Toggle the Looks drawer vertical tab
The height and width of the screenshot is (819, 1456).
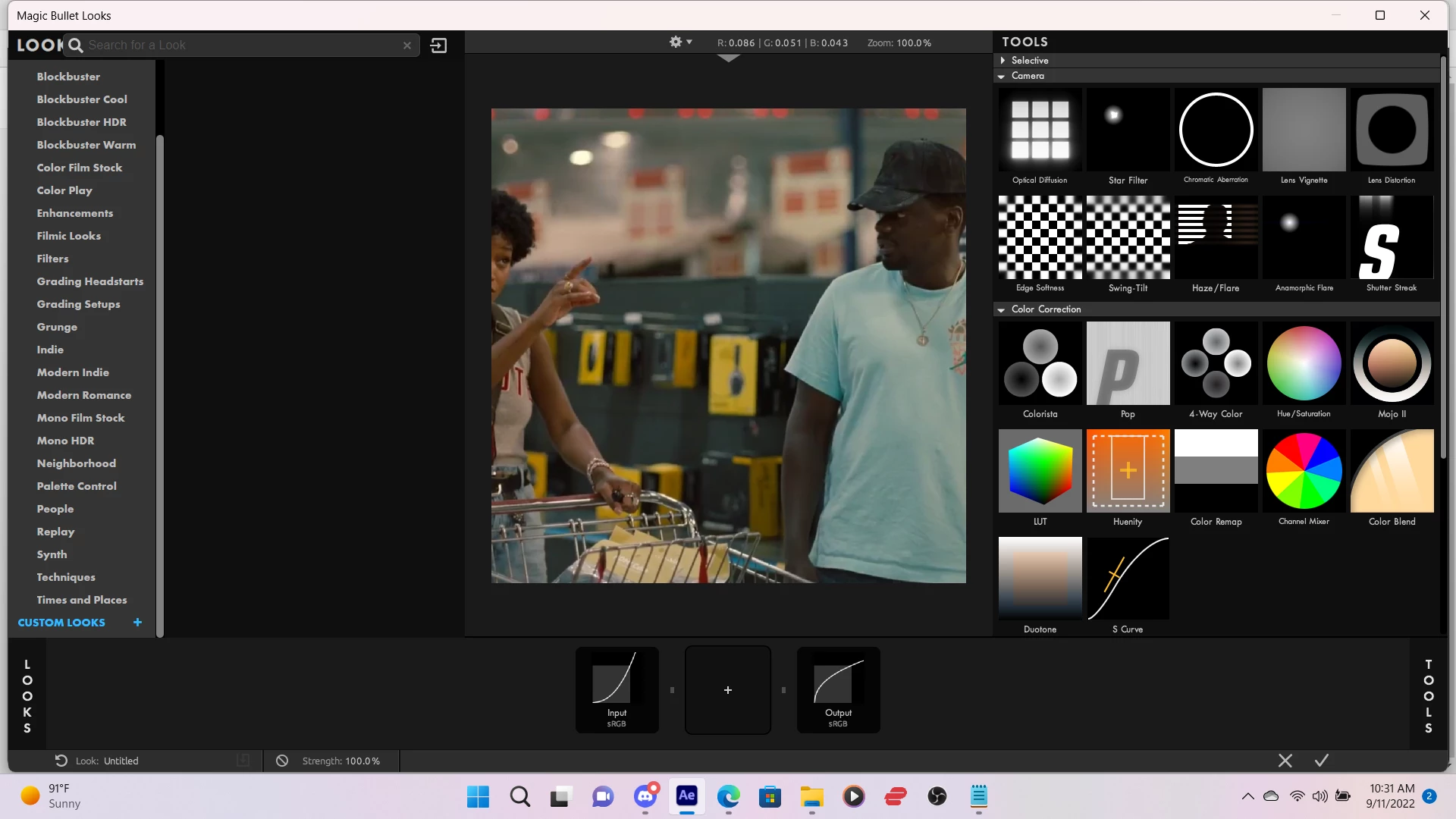coord(27,695)
